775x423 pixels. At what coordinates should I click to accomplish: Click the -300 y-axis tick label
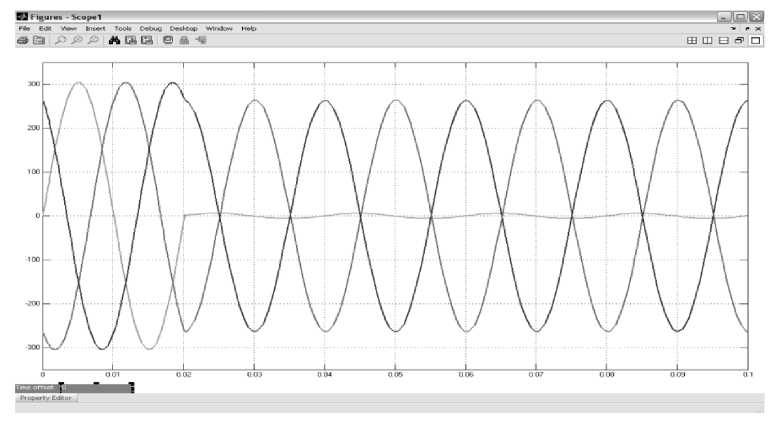coord(33,347)
